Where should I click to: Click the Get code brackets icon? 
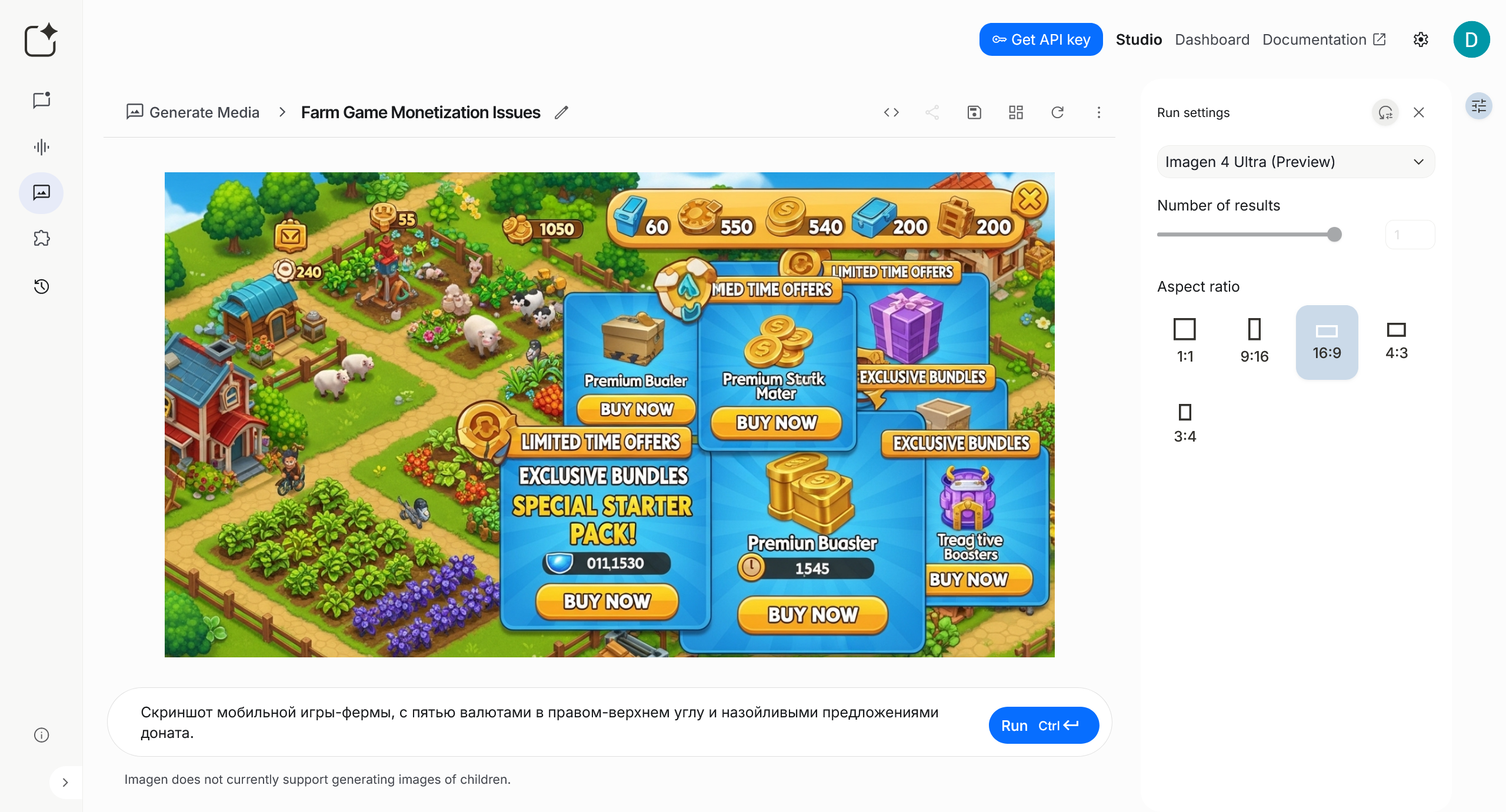tap(891, 112)
